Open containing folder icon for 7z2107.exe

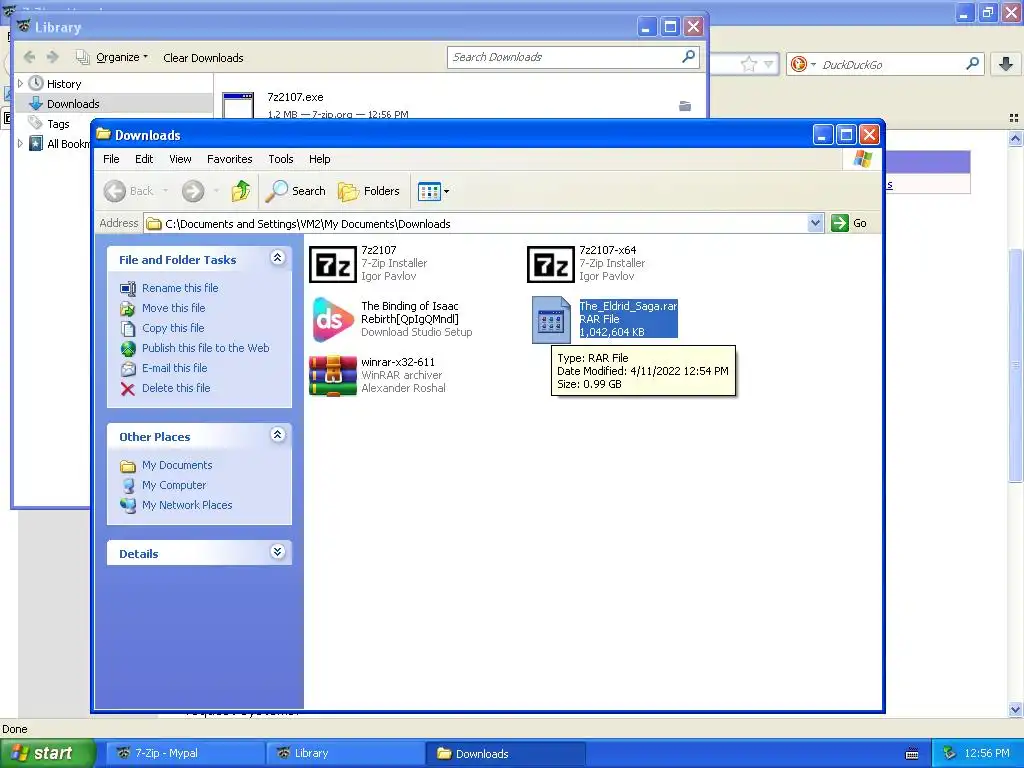(685, 106)
